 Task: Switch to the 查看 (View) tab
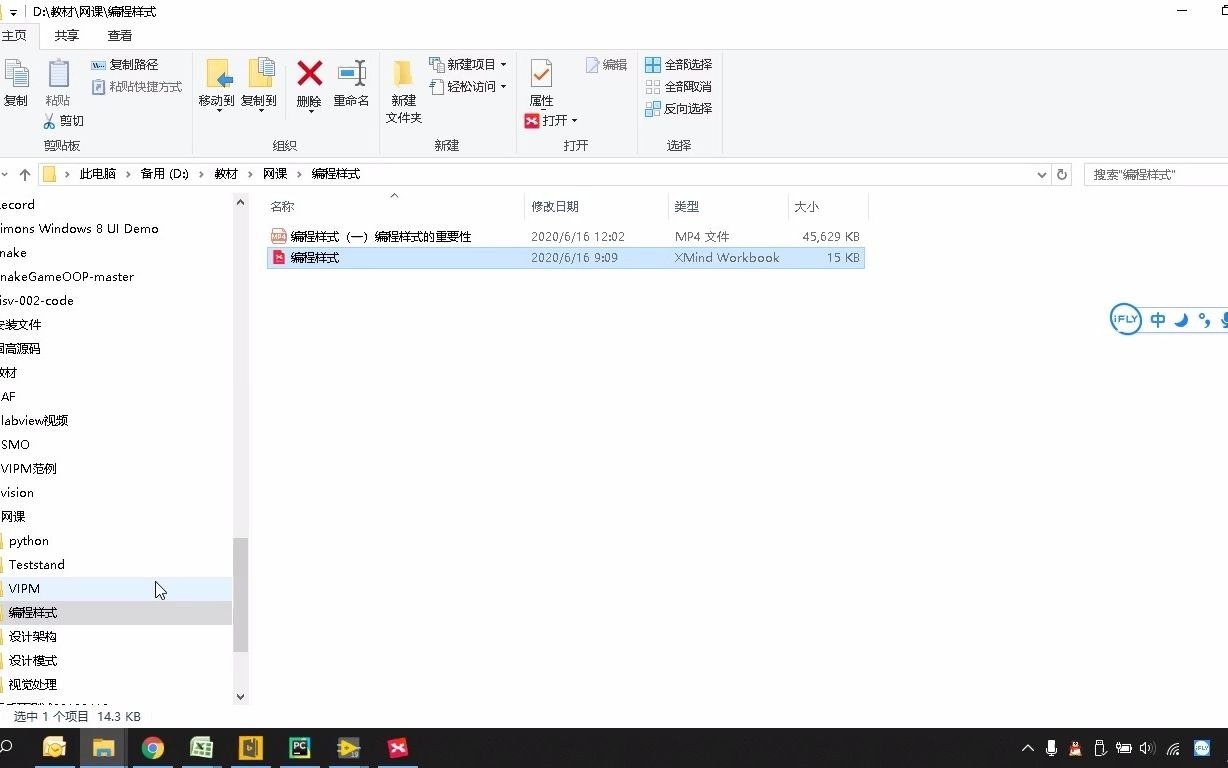119,35
